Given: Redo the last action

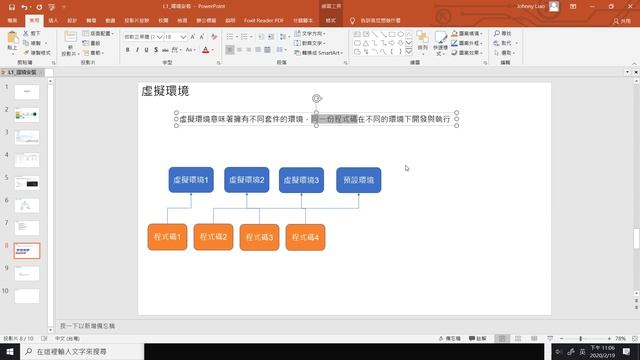Looking at the screenshot, I should coord(39,7).
